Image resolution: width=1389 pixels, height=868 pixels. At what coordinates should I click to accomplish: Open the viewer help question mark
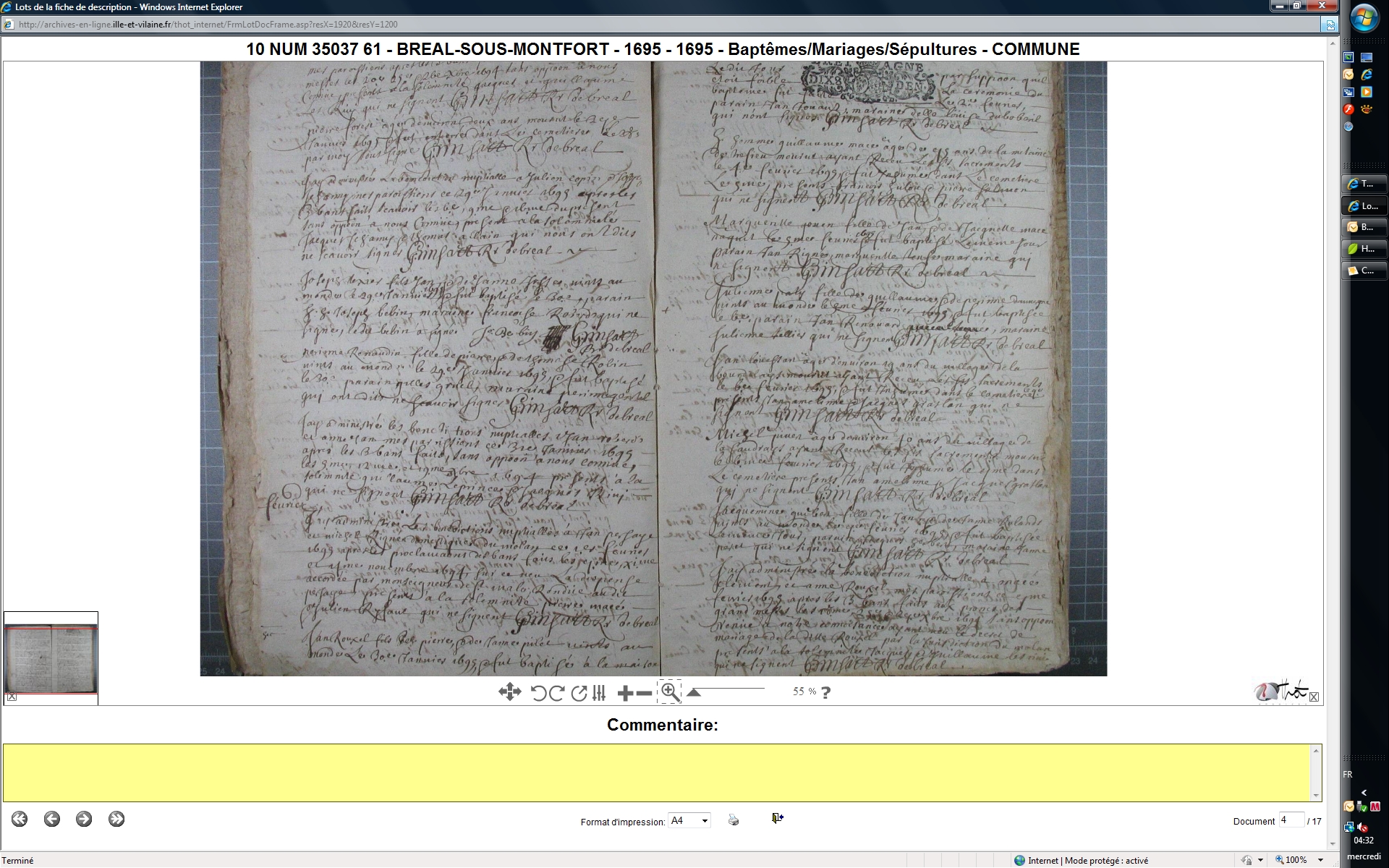[x=826, y=692]
